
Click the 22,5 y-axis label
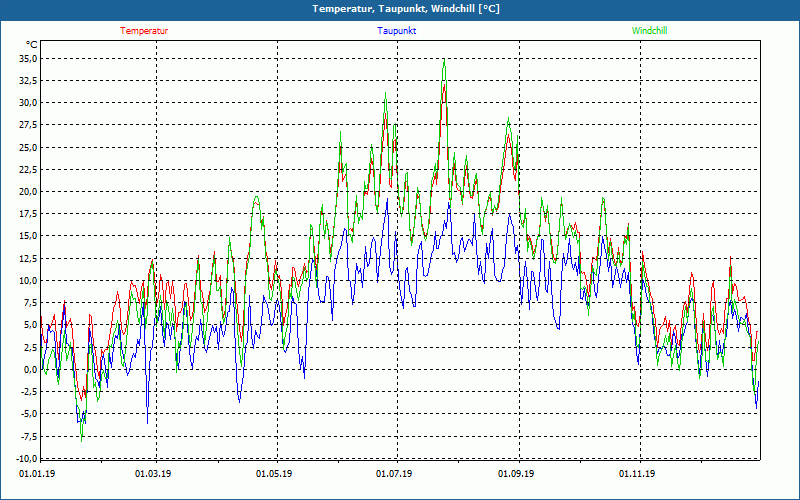pyautogui.click(x=27, y=169)
